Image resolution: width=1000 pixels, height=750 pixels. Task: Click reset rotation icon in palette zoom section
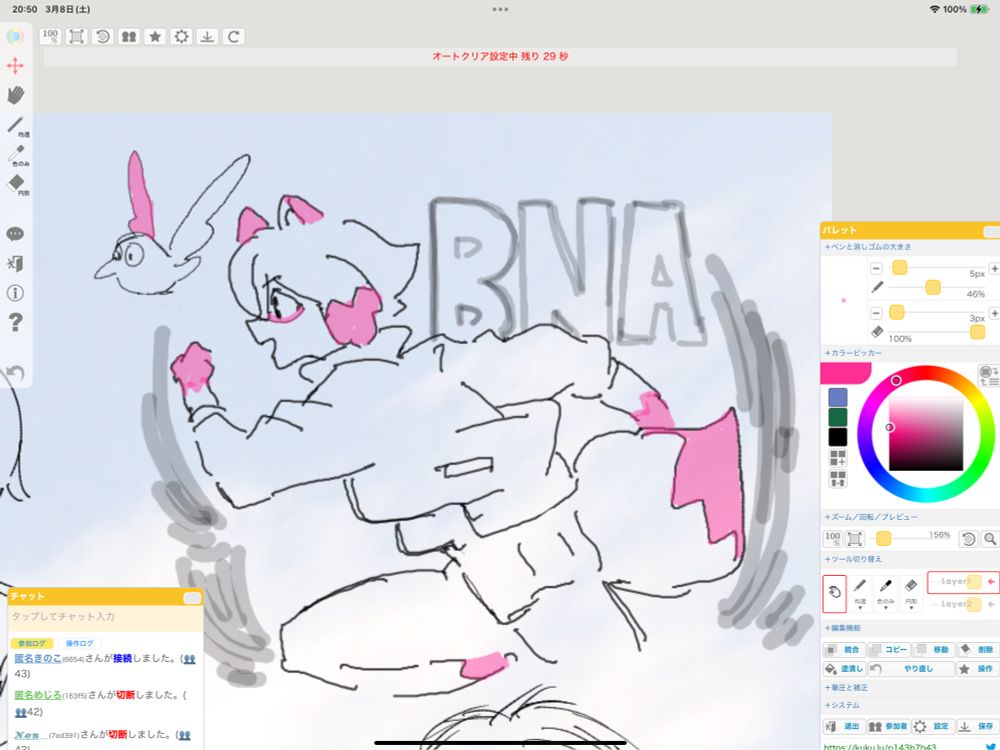968,539
